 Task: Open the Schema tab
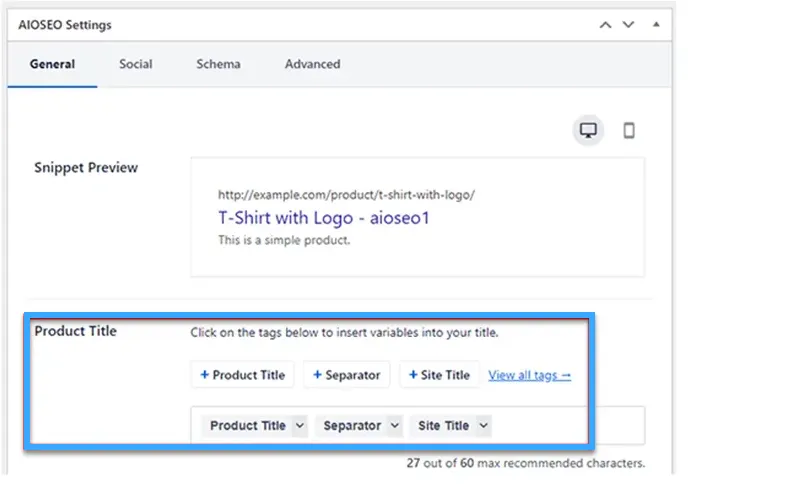[219, 65]
